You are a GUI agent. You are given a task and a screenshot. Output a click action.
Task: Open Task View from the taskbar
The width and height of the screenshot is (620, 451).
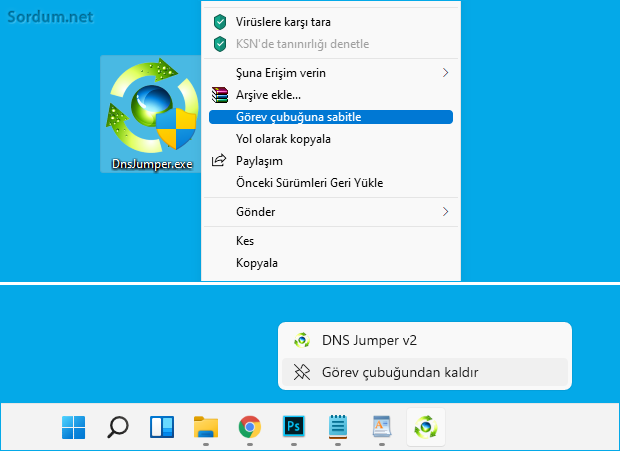pos(162,428)
